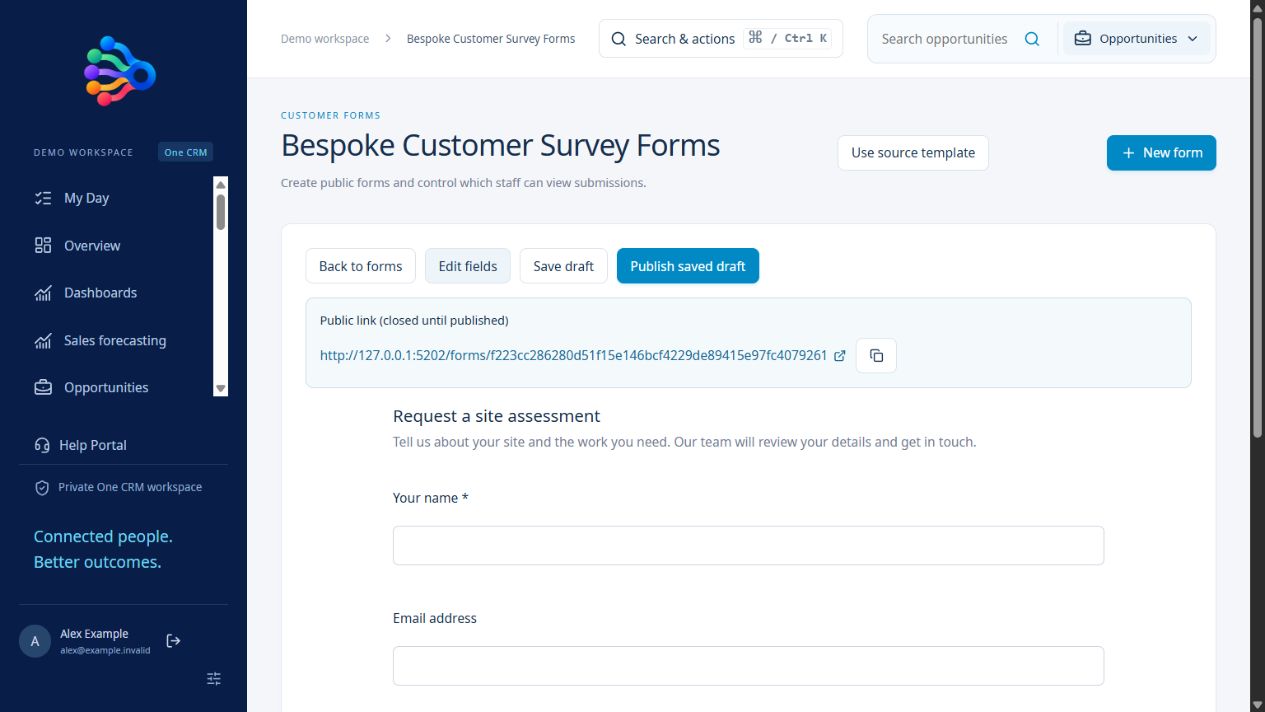The height and width of the screenshot is (712, 1265).
Task: Click Private One CRM workspace label
Action: 130,487
